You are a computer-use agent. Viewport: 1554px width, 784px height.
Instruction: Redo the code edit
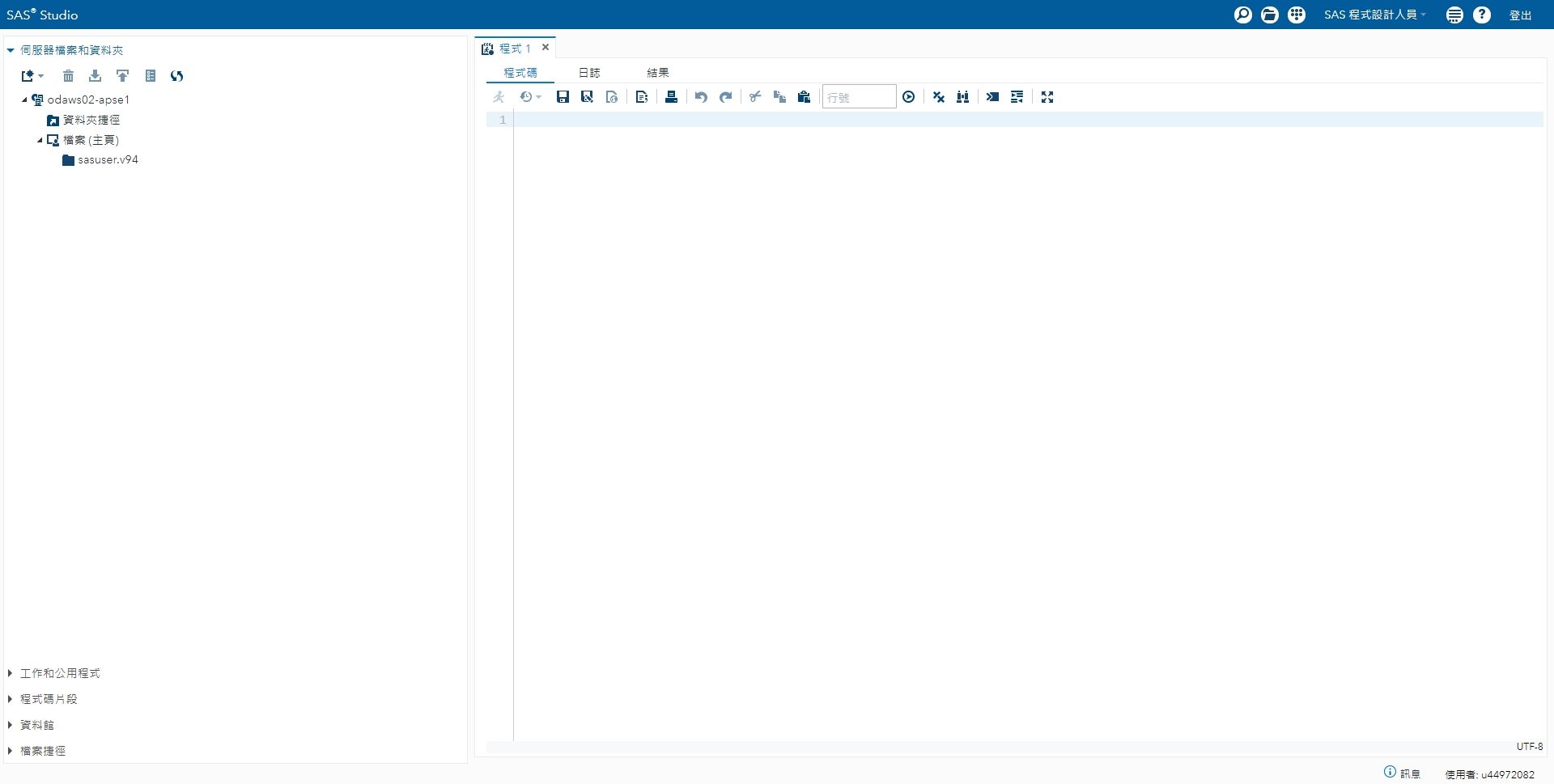click(x=725, y=96)
